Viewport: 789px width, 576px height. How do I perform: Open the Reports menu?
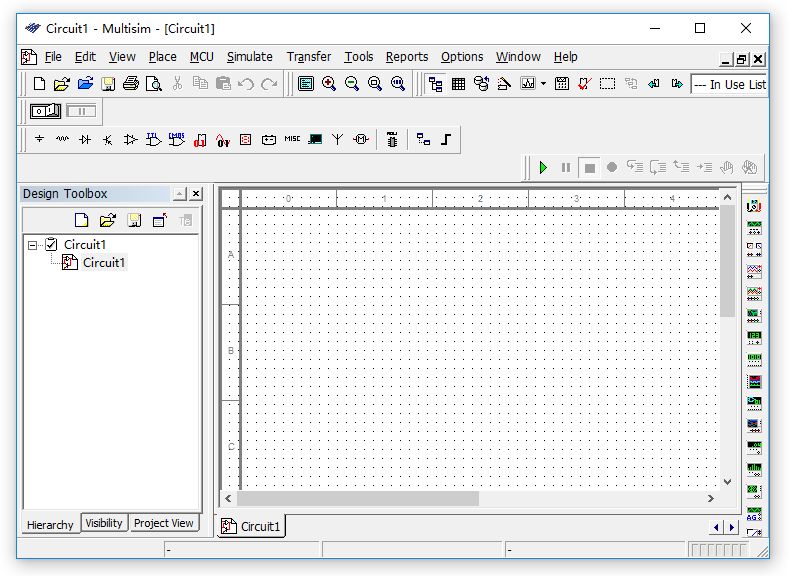407,57
